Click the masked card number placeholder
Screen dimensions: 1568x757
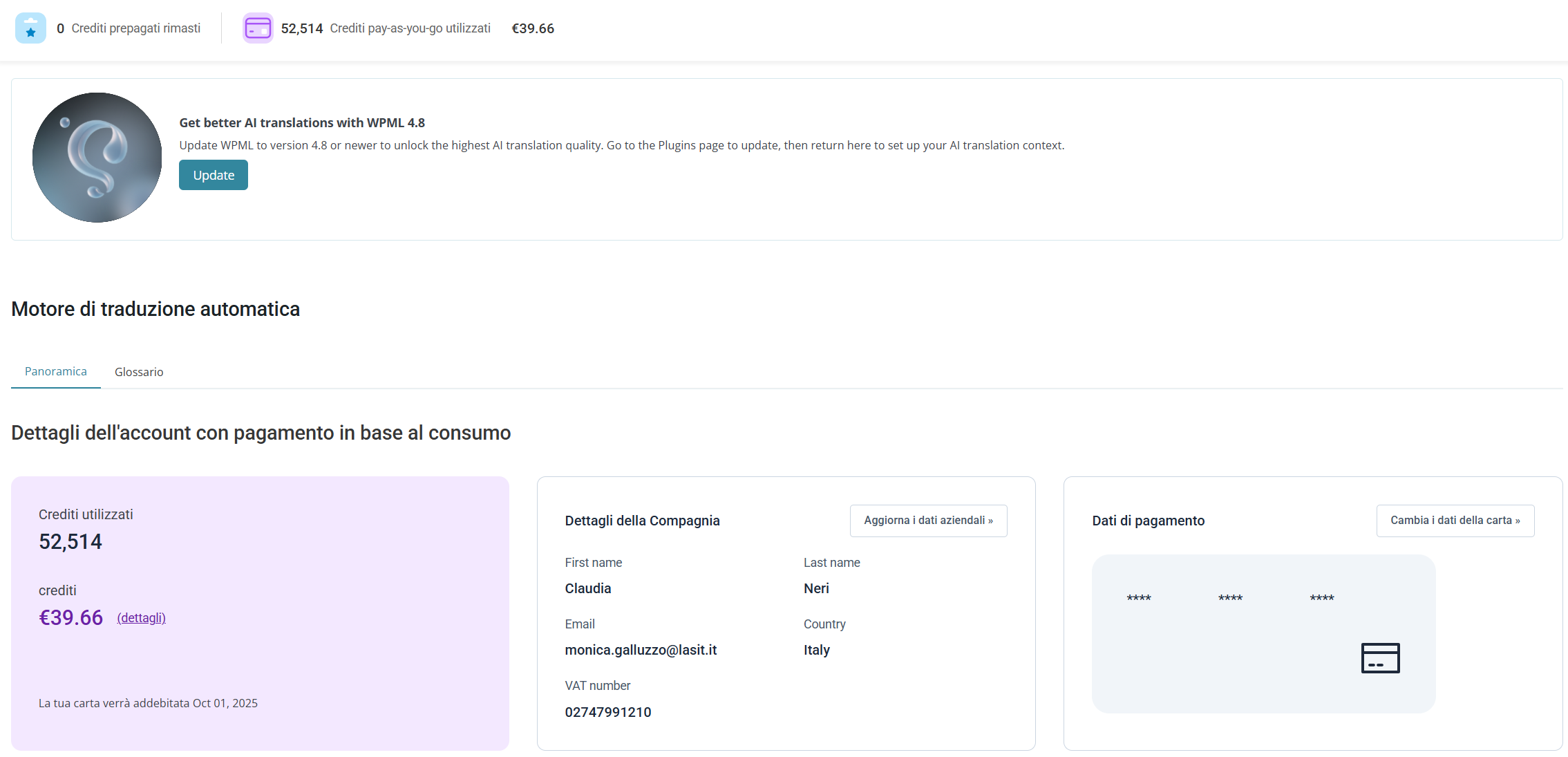[1230, 598]
